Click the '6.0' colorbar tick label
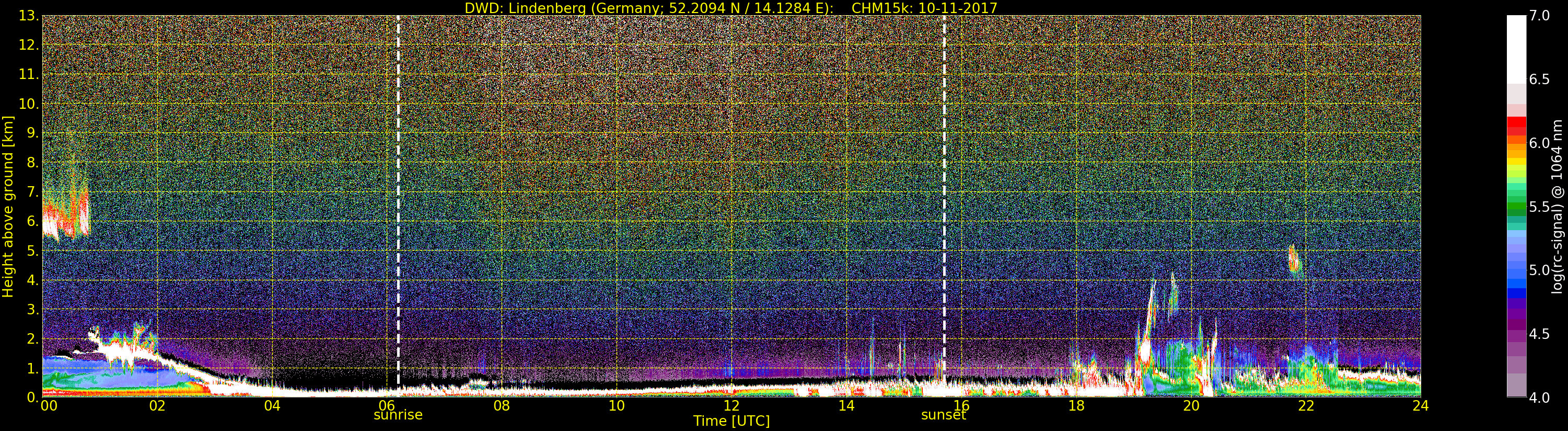1568x431 pixels. (x=1539, y=143)
